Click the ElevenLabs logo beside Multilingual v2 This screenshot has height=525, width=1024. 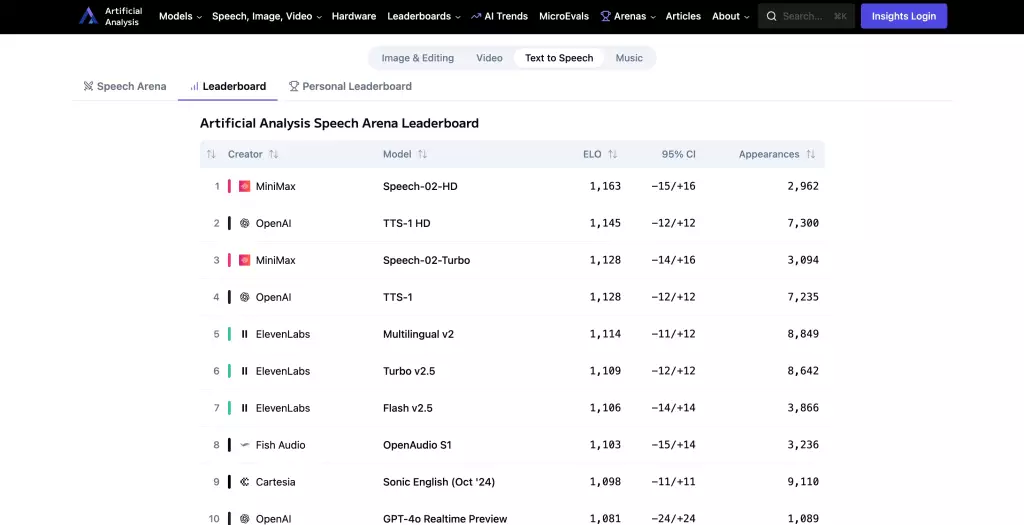[244, 334]
